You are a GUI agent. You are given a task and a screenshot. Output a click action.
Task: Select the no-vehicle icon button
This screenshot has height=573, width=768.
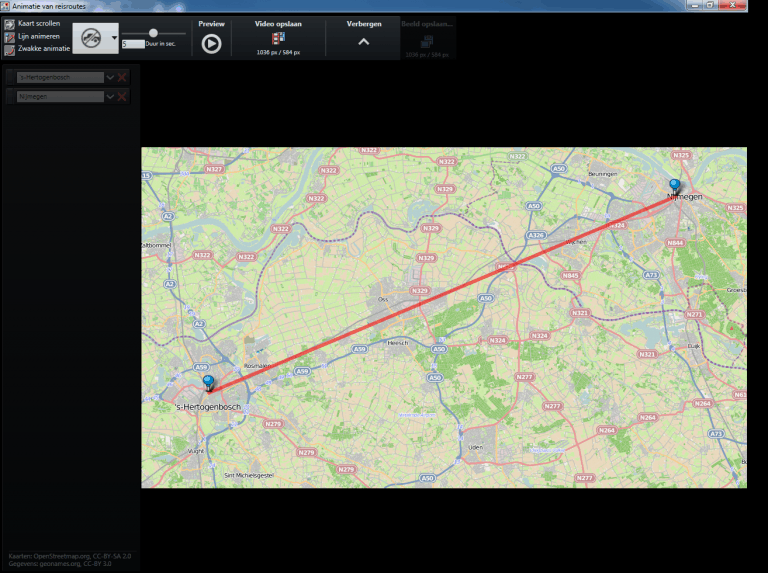click(x=91, y=38)
